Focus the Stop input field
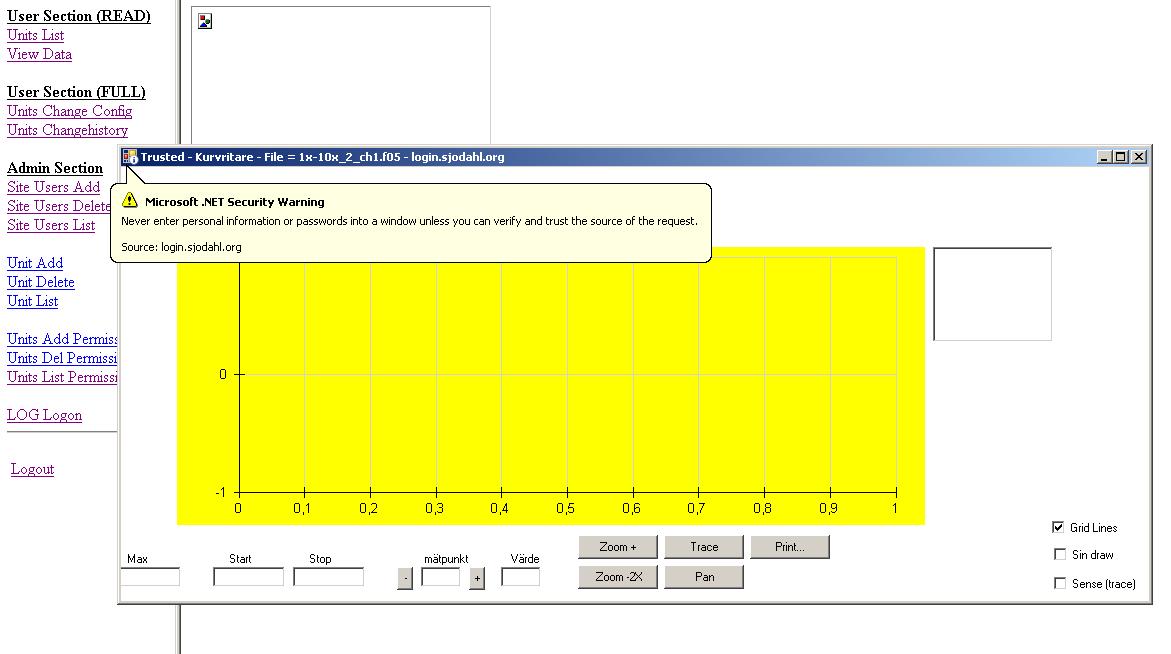Screen dimensions: 1171x654 point(329,576)
